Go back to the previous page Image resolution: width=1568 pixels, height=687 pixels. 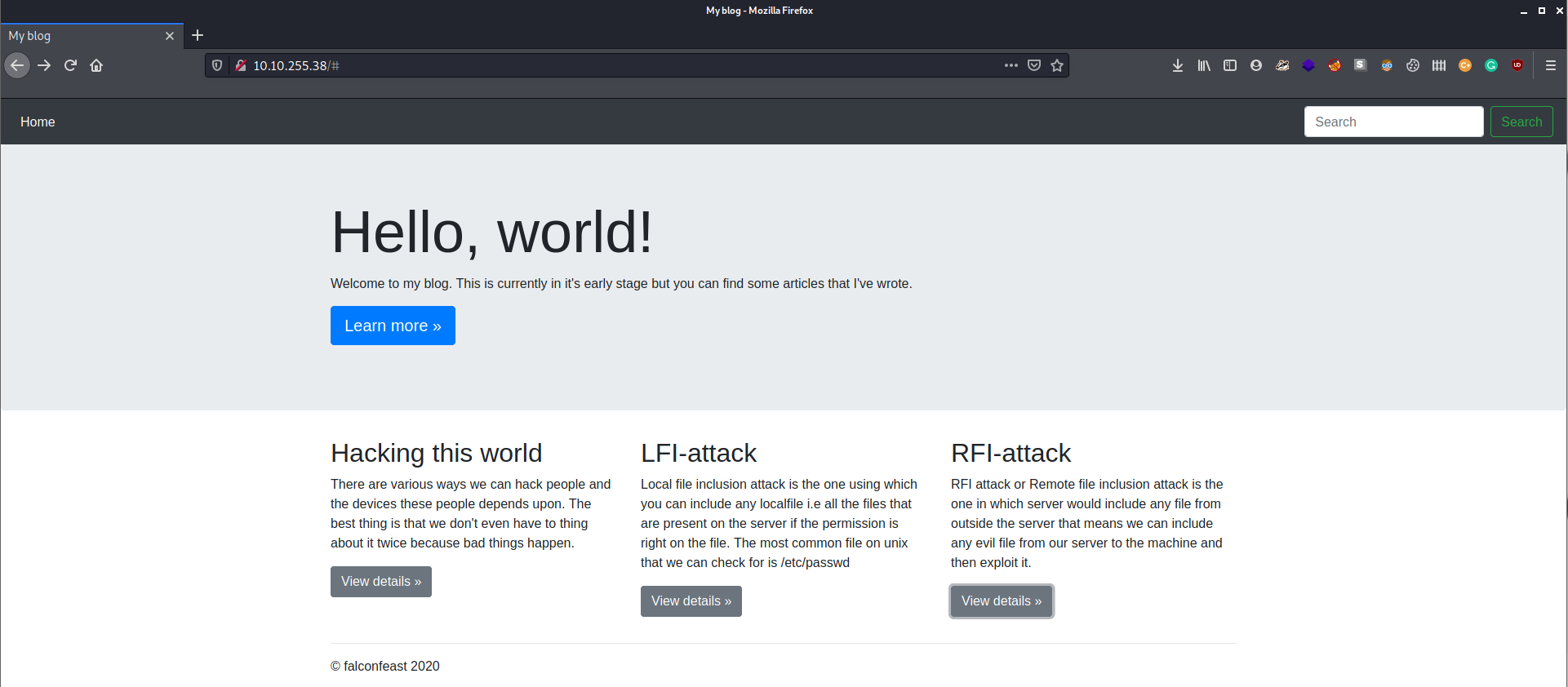tap(17, 65)
